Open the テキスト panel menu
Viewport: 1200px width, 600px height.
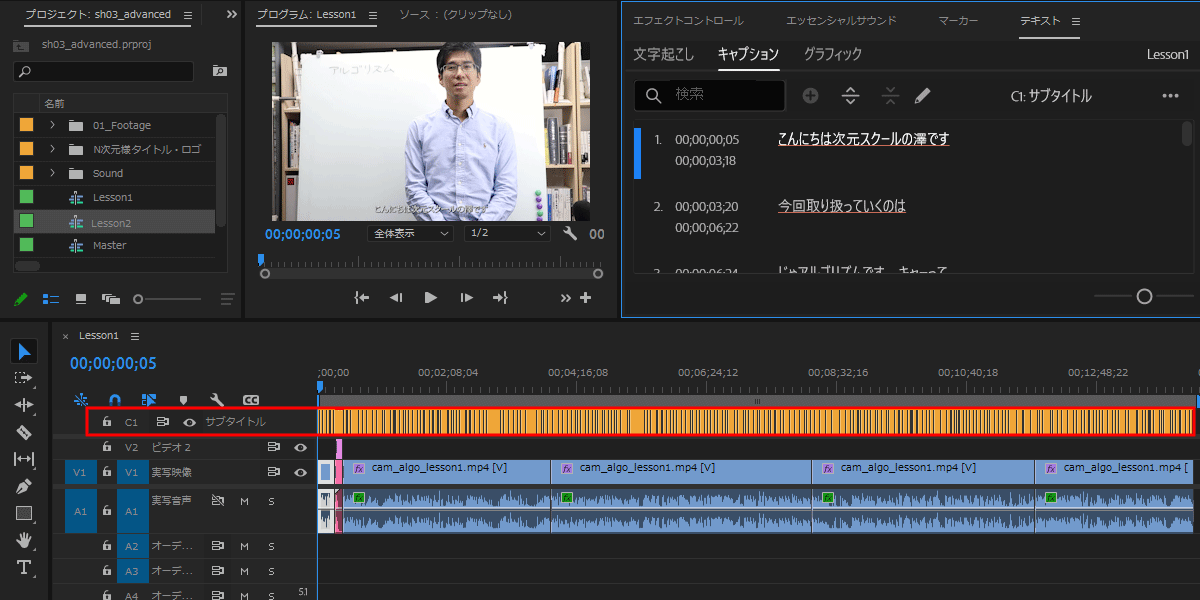(x=1076, y=21)
